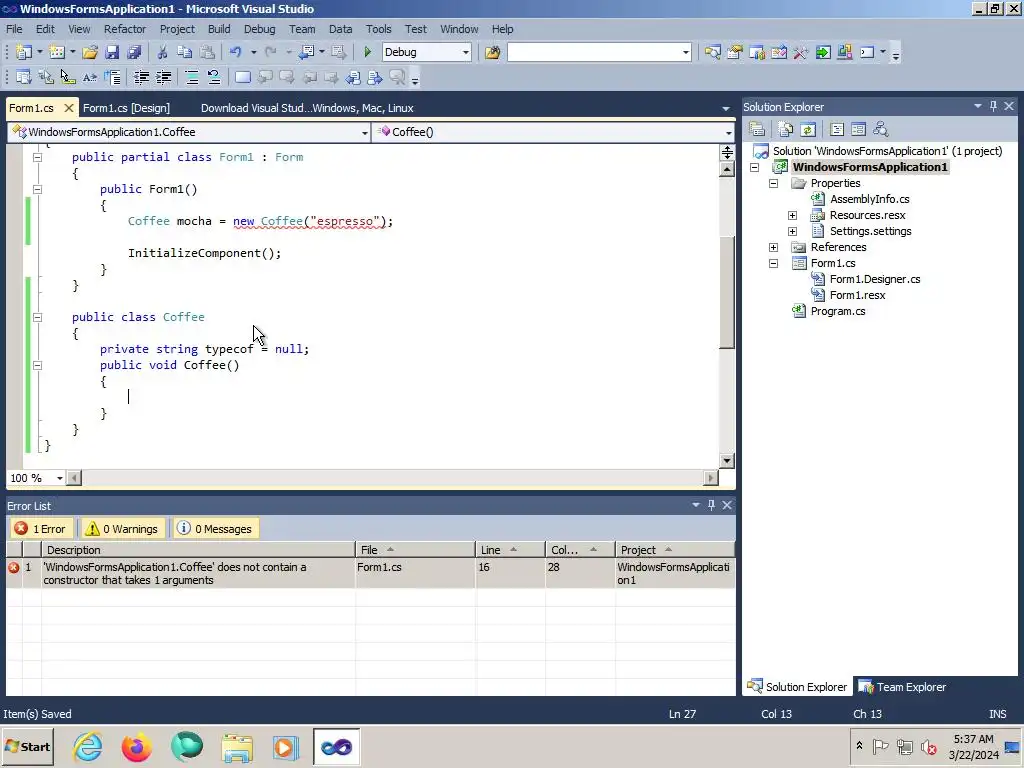Open the Command Window toolbar icon
Screen dimensions: 1024x768
[867, 52]
